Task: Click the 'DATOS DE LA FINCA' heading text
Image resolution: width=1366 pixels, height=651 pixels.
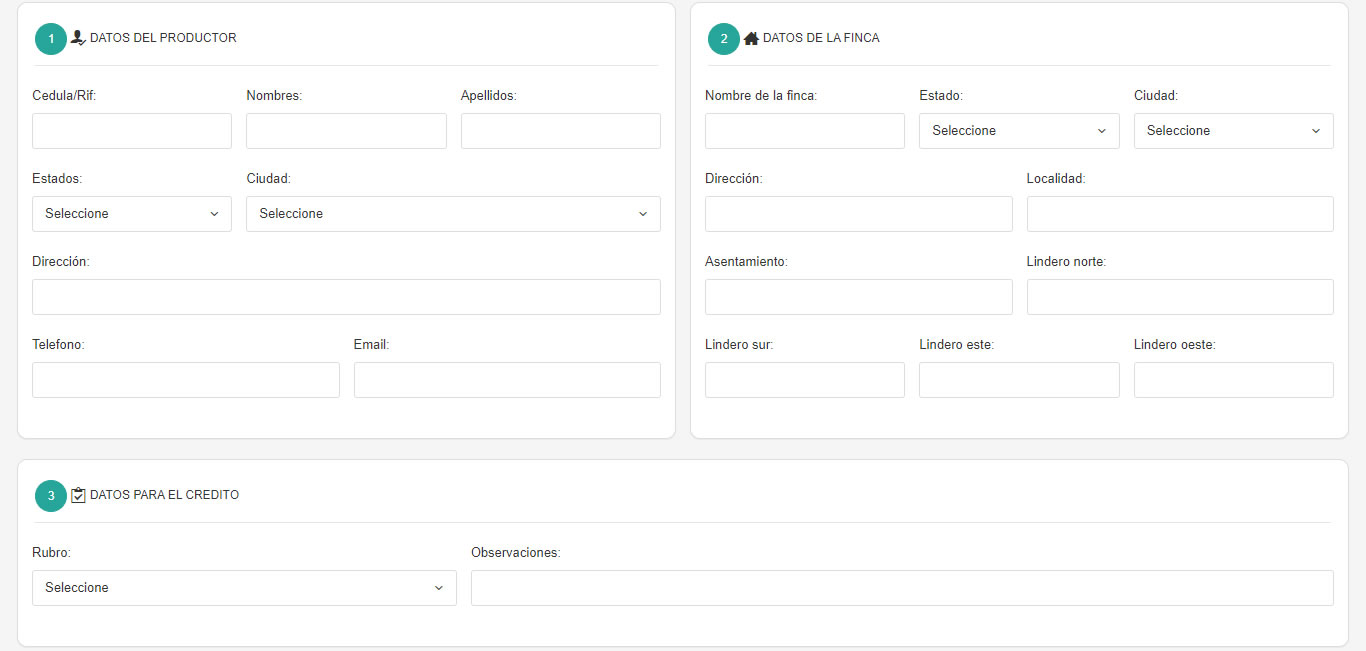Action: [x=821, y=38]
